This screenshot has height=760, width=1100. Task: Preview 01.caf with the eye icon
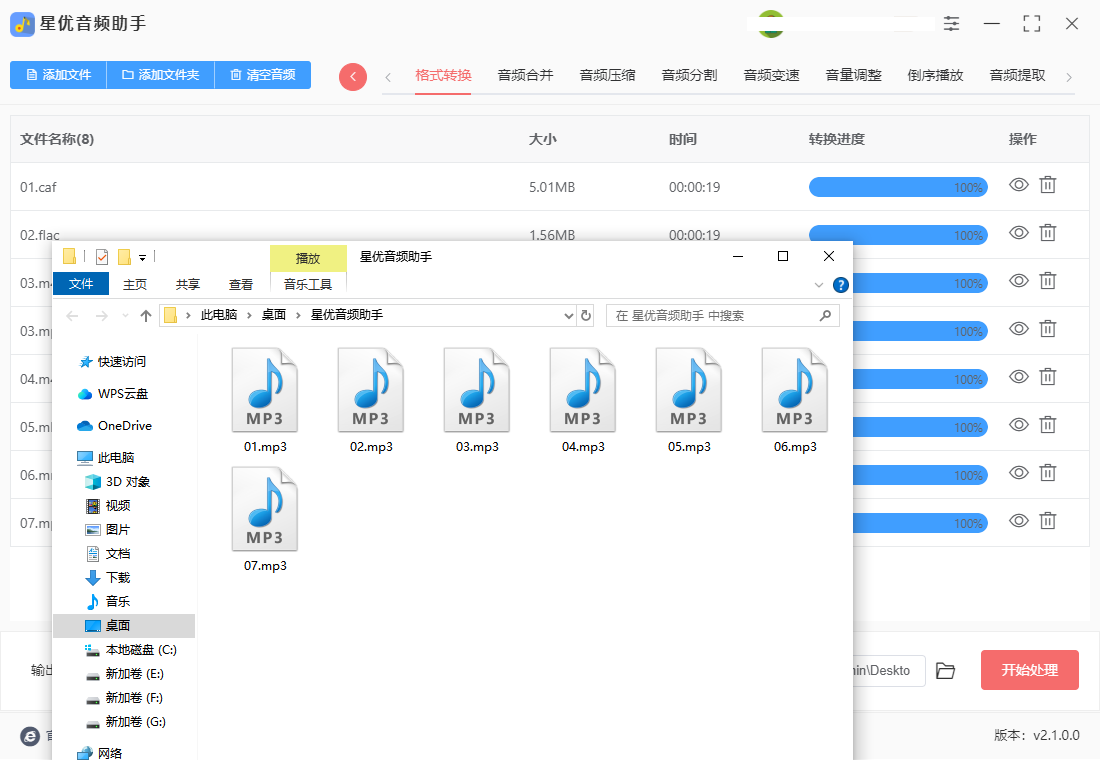pos(1019,185)
